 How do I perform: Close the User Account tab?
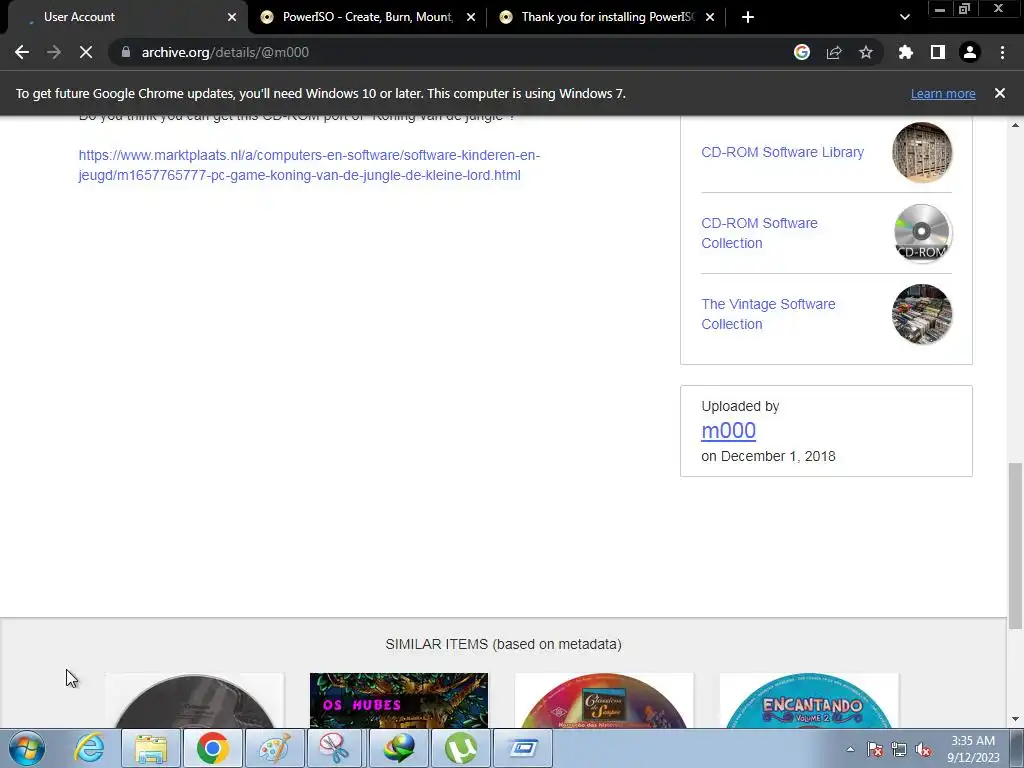[x=232, y=17]
